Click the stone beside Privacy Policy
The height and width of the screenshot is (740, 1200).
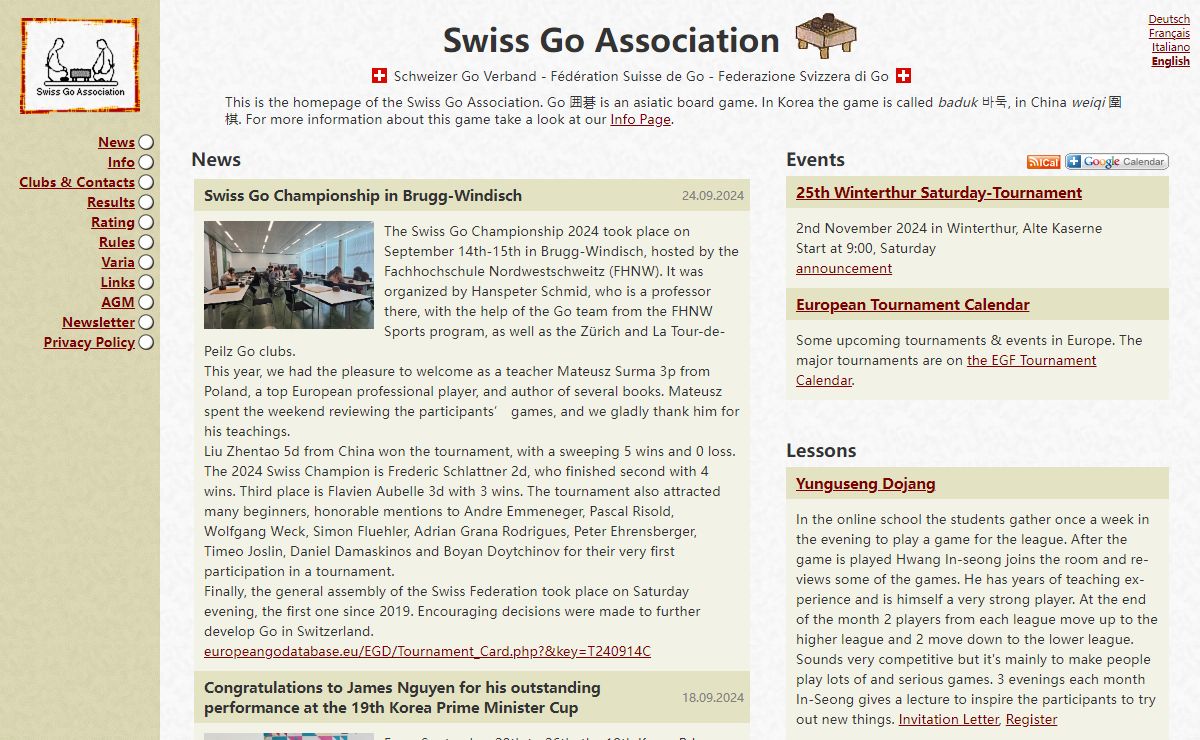(146, 343)
